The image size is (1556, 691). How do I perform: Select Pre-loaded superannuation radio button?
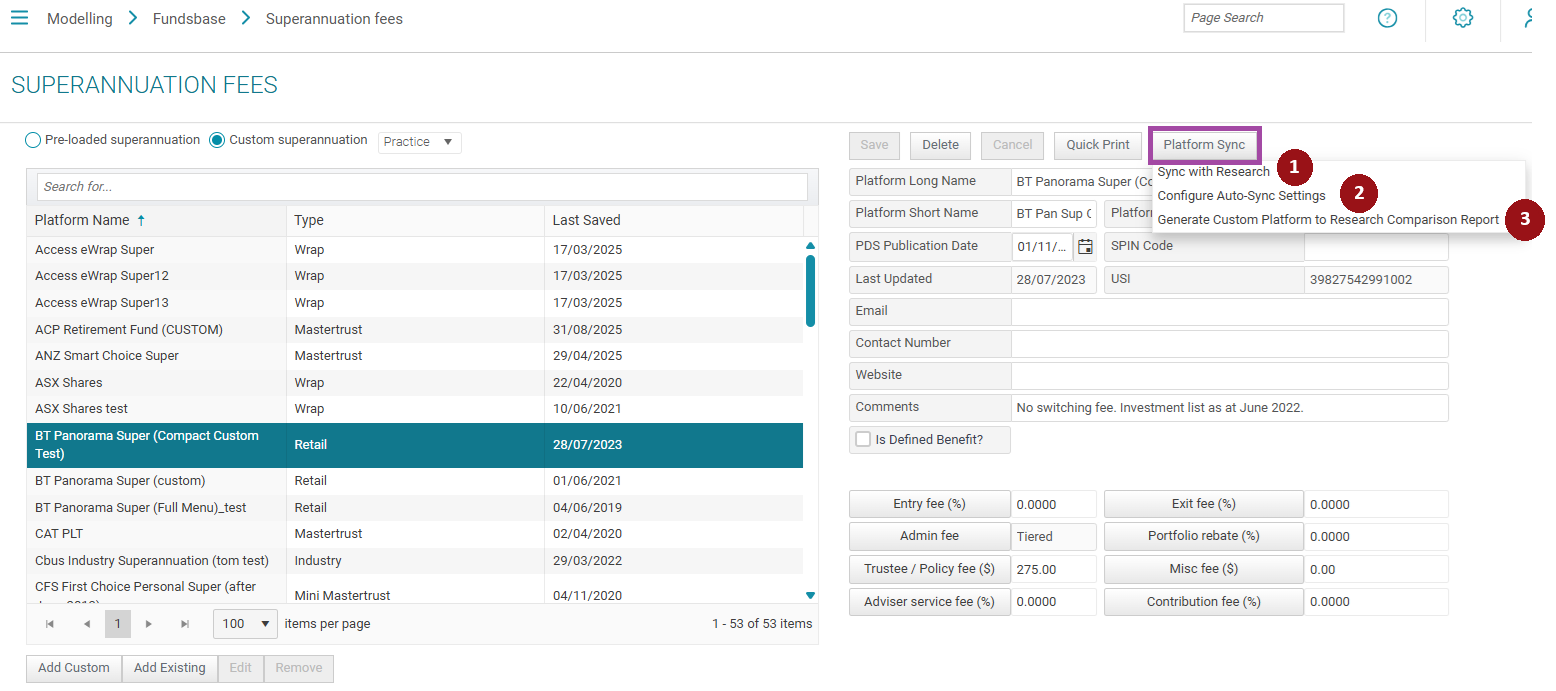33,141
